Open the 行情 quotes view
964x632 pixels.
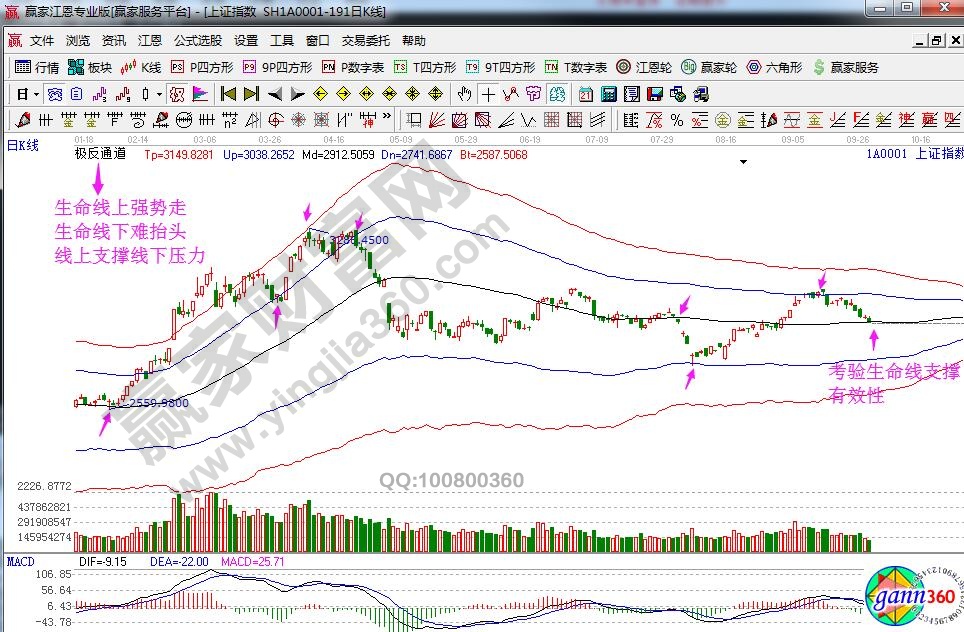tap(37, 68)
